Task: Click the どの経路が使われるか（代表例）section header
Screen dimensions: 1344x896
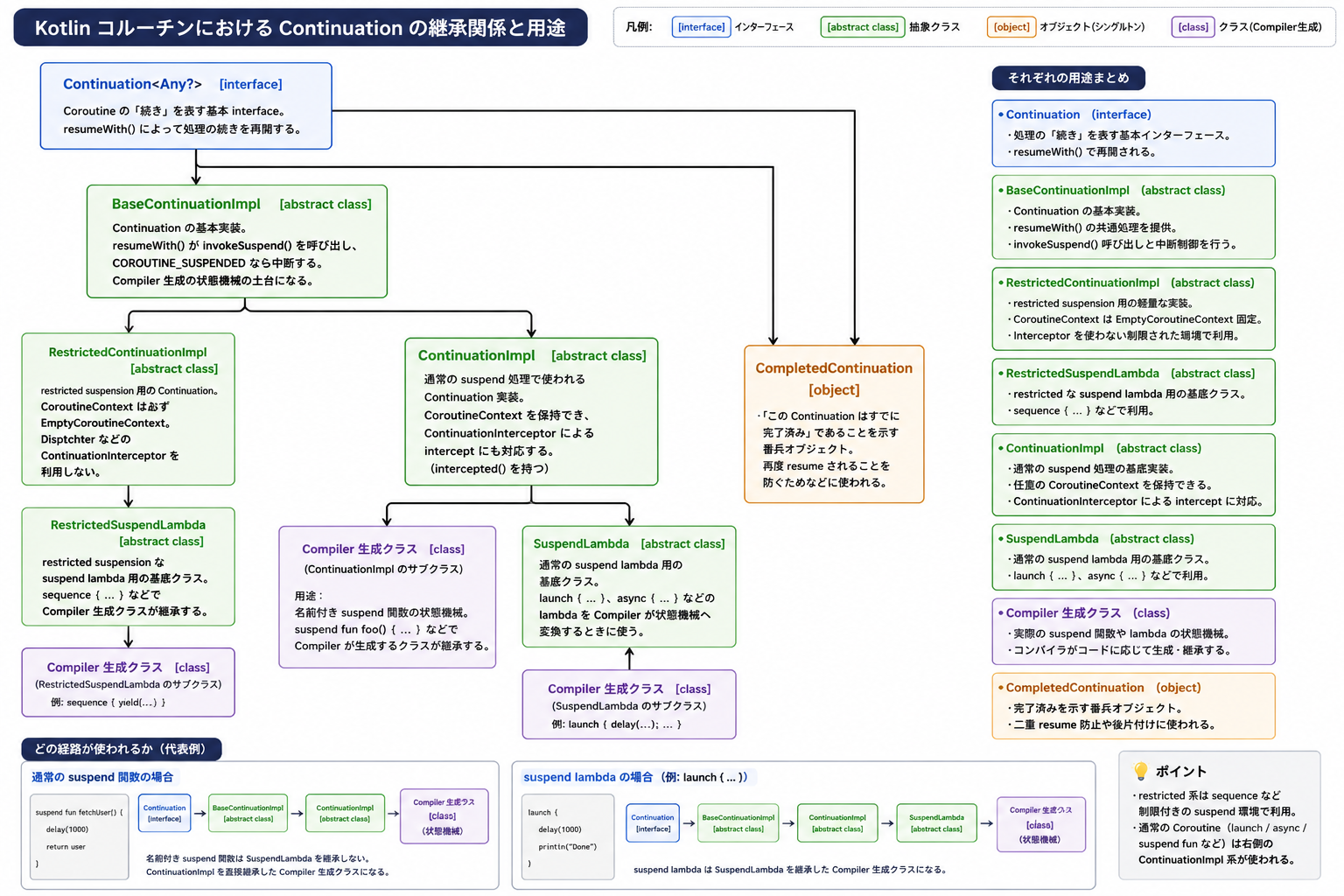Action: pos(121,749)
